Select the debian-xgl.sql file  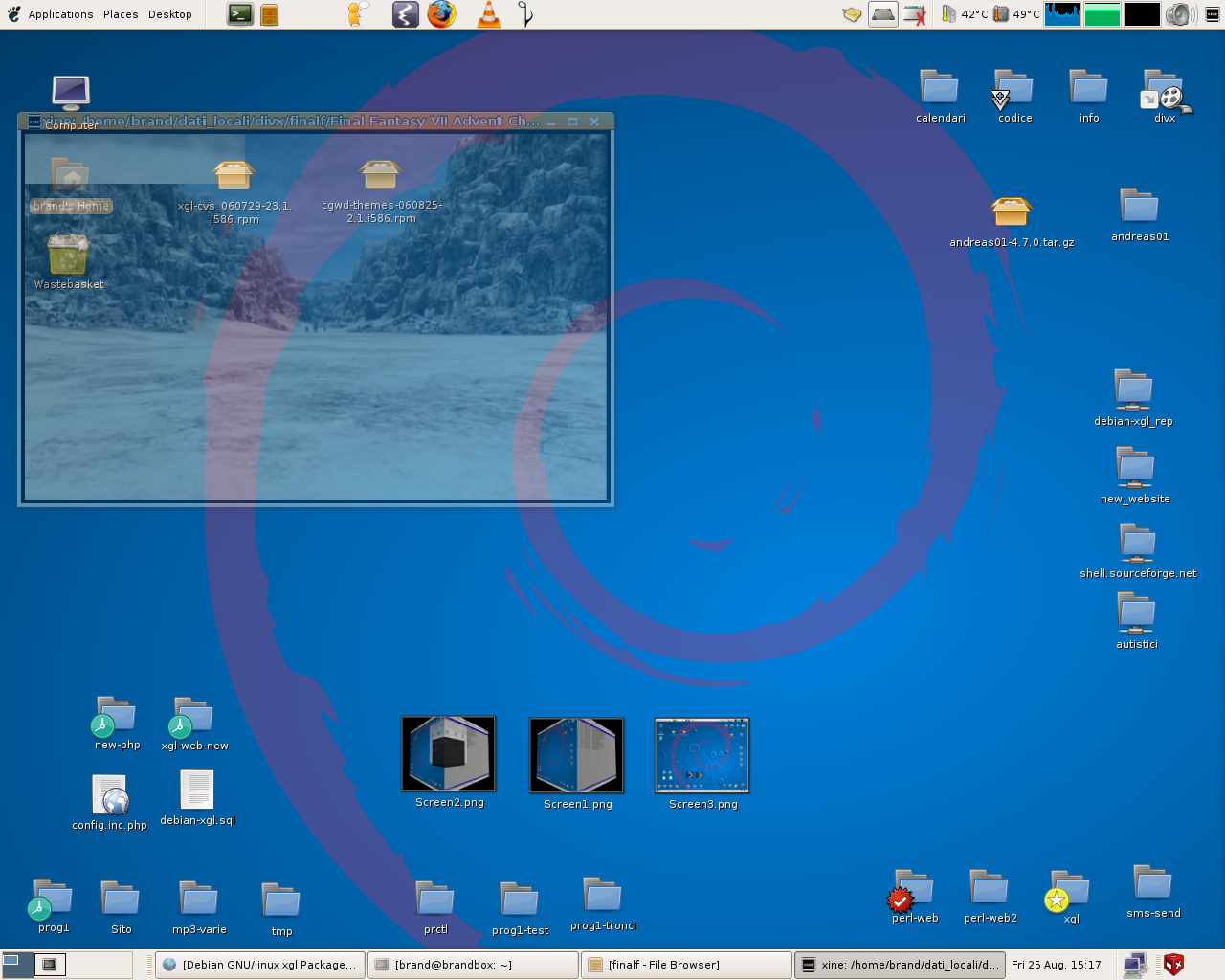click(x=197, y=798)
